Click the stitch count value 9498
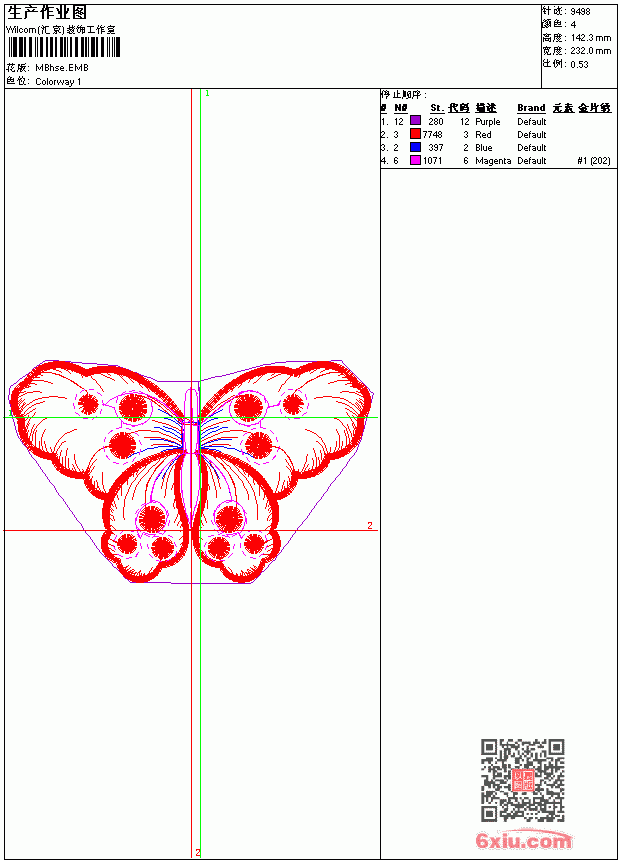The height and width of the screenshot is (860, 620). 580,12
